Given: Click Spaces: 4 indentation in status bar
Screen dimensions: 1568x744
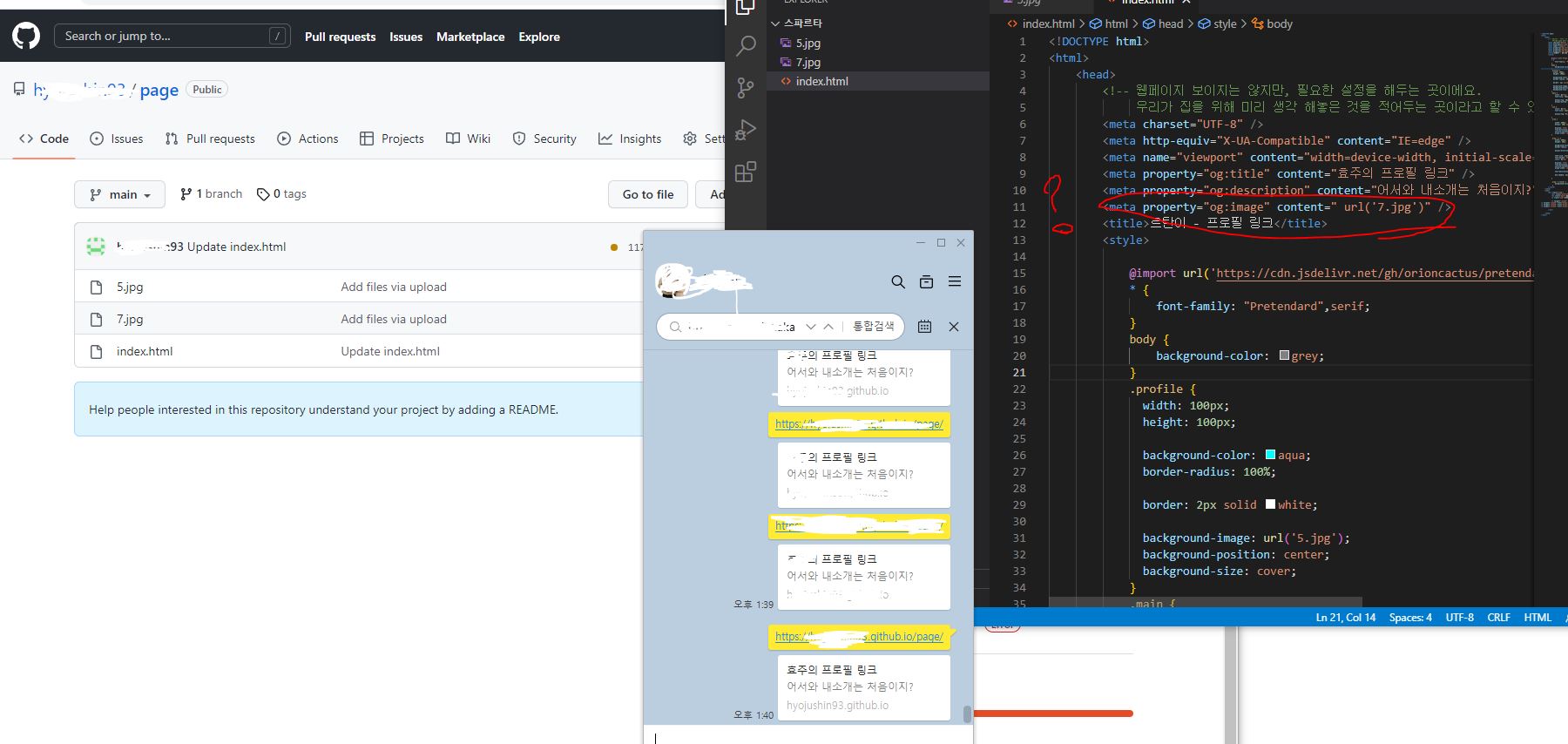Looking at the screenshot, I should pos(1410,618).
